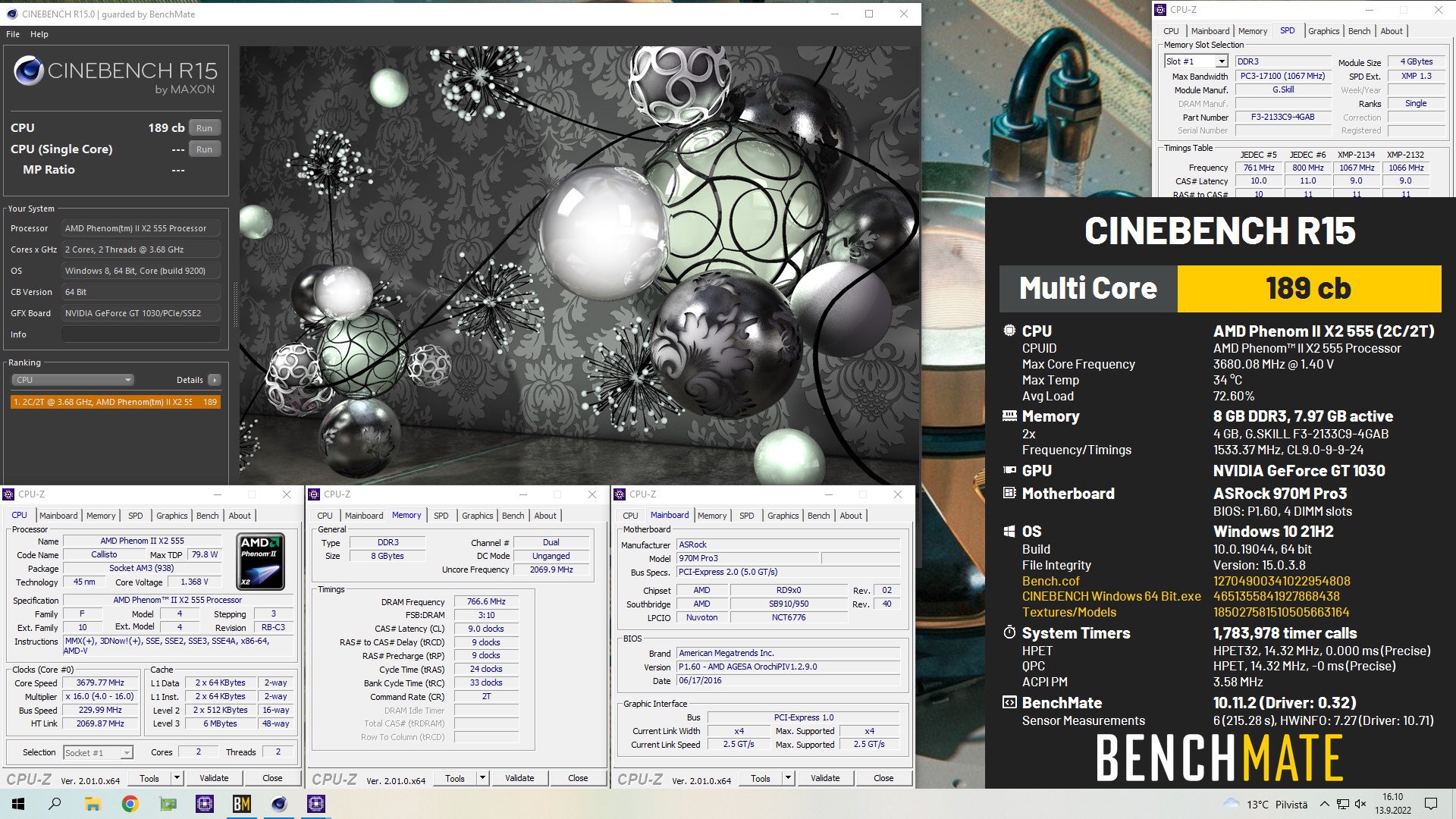1456x819 pixels.
Task: Open CPU-Z taskbar icon left of BenchMate
Action: pyautogui.click(x=205, y=804)
